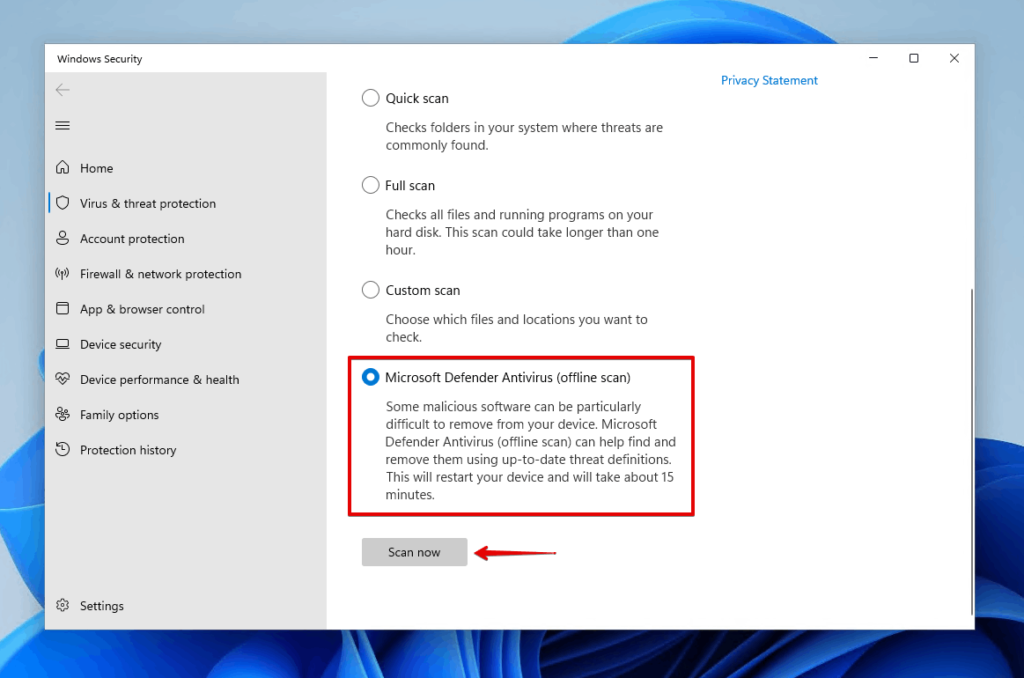Expand the hamburger navigation menu
Image resolution: width=1024 pixels, height=678 pixels.
63,125
